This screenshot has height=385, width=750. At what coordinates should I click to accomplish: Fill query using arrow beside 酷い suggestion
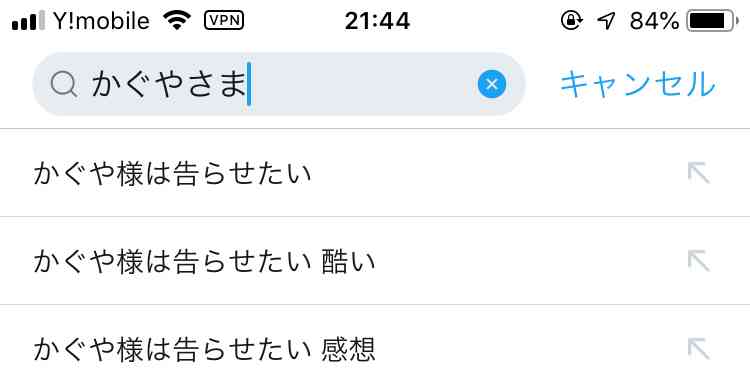coord(698,261)
